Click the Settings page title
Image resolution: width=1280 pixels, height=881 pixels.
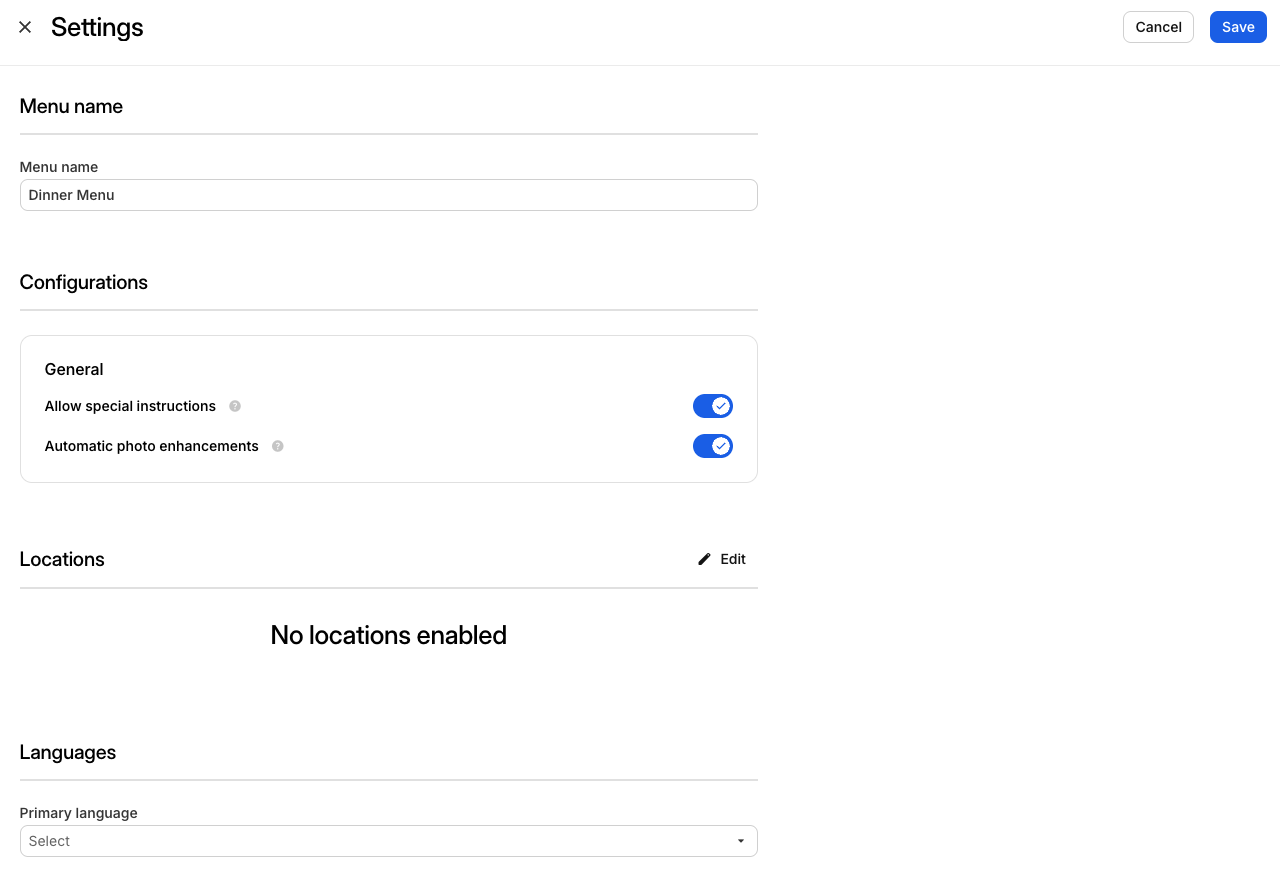tap(97, 27)
